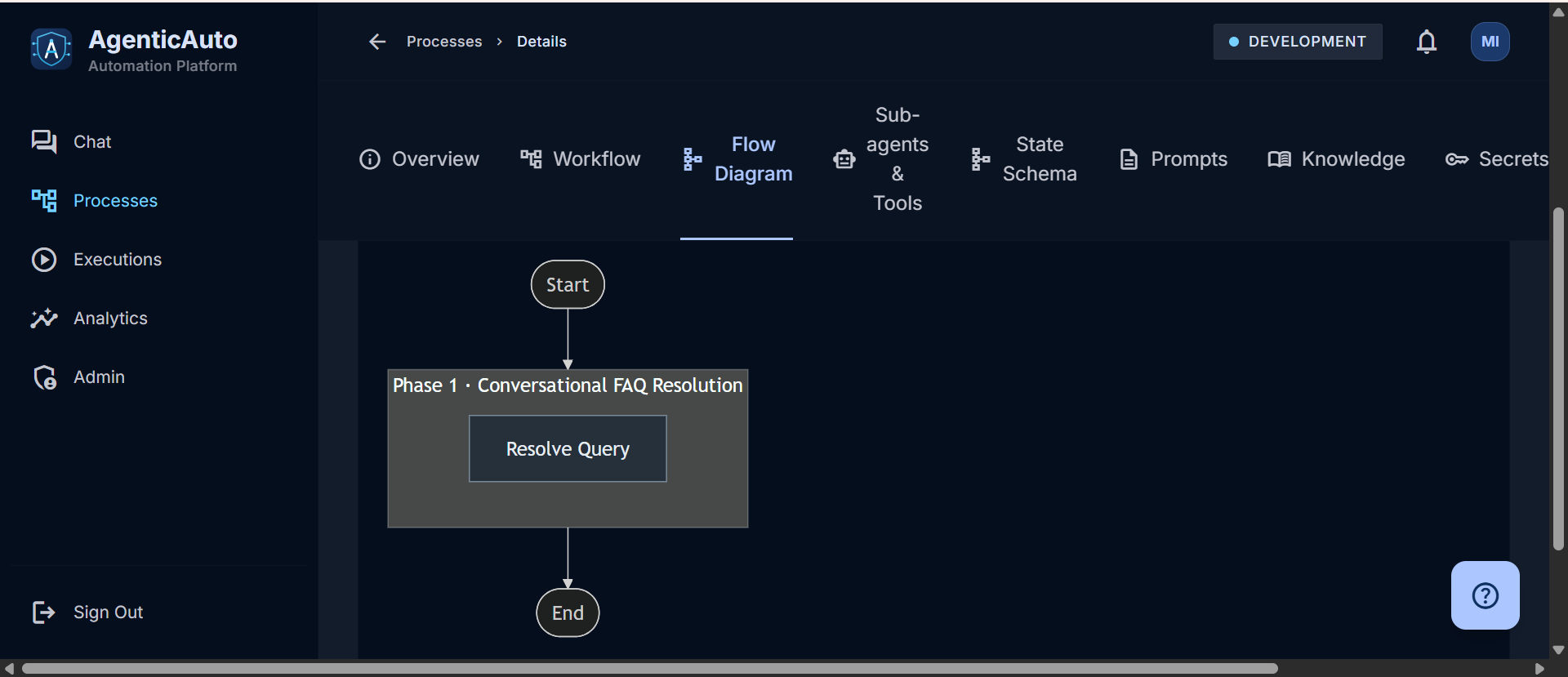
Task: Click the Admin shield icon
Action: [44, 377]
